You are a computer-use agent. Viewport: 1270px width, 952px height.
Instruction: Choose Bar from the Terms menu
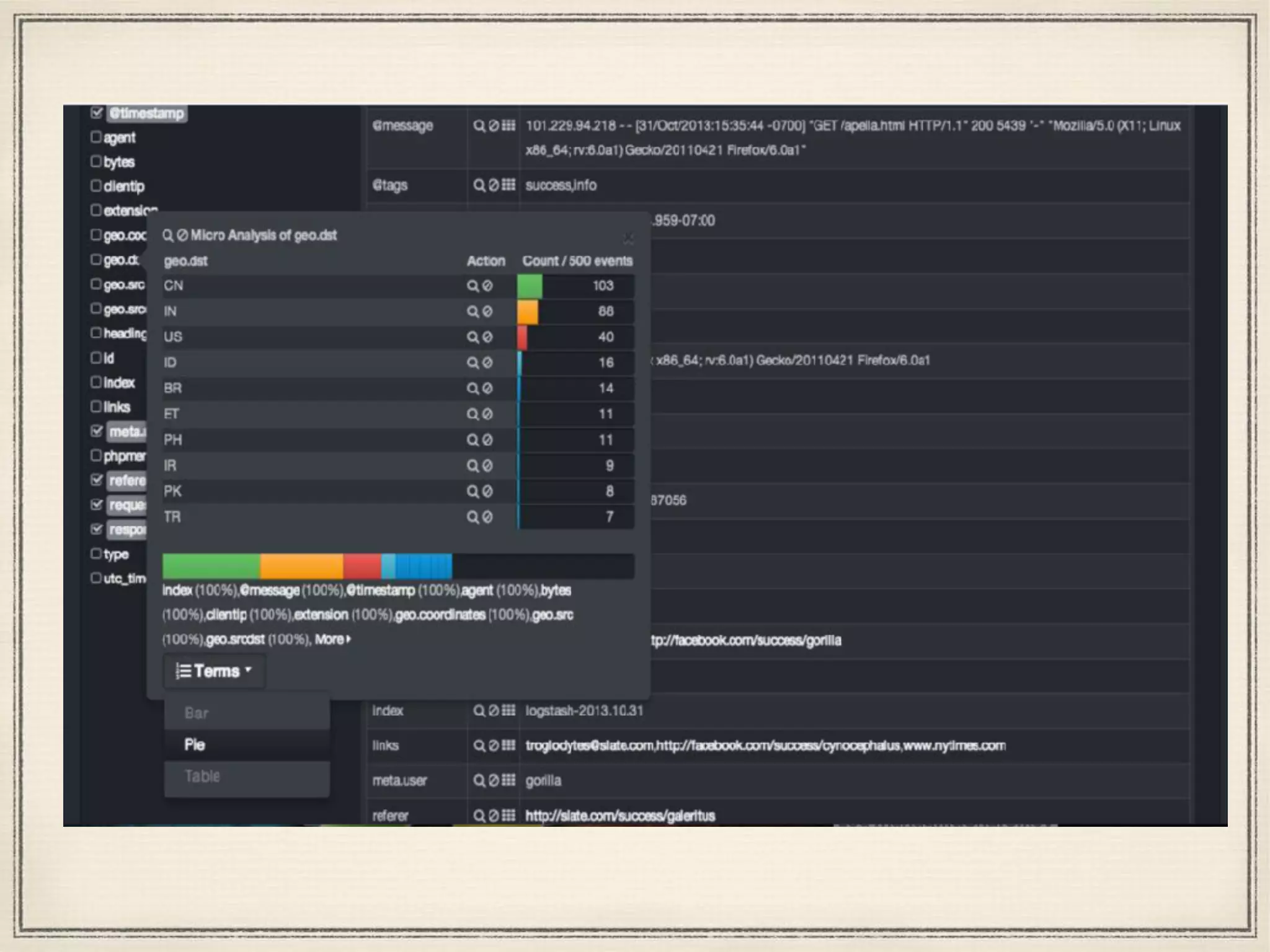pyautogui.click(x=197, y=713)
